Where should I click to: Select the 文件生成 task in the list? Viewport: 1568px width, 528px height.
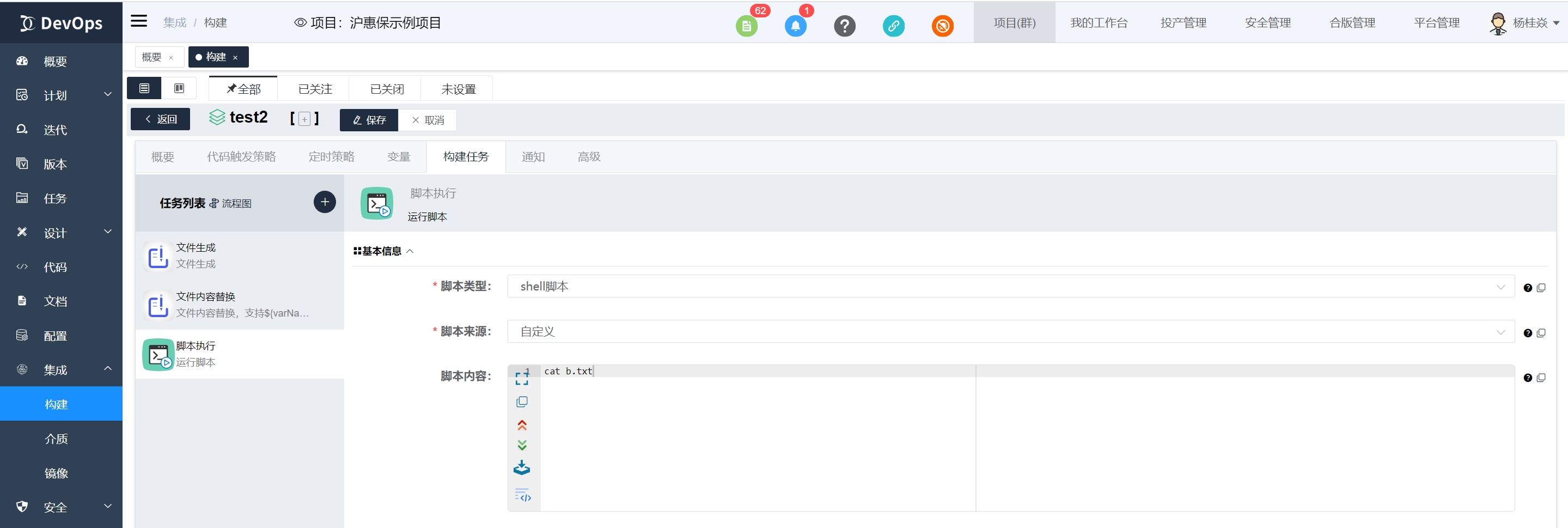coord(240,256)
